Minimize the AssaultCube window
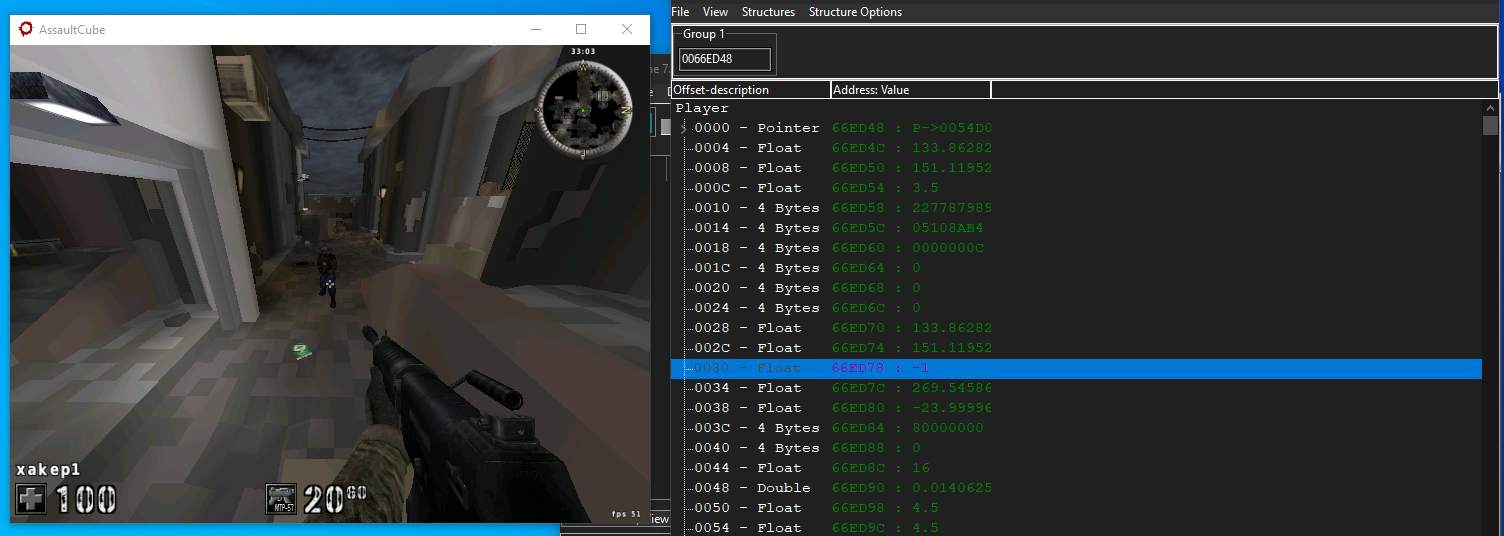Screen dimensions: 1504x536 tap(535, 30)
